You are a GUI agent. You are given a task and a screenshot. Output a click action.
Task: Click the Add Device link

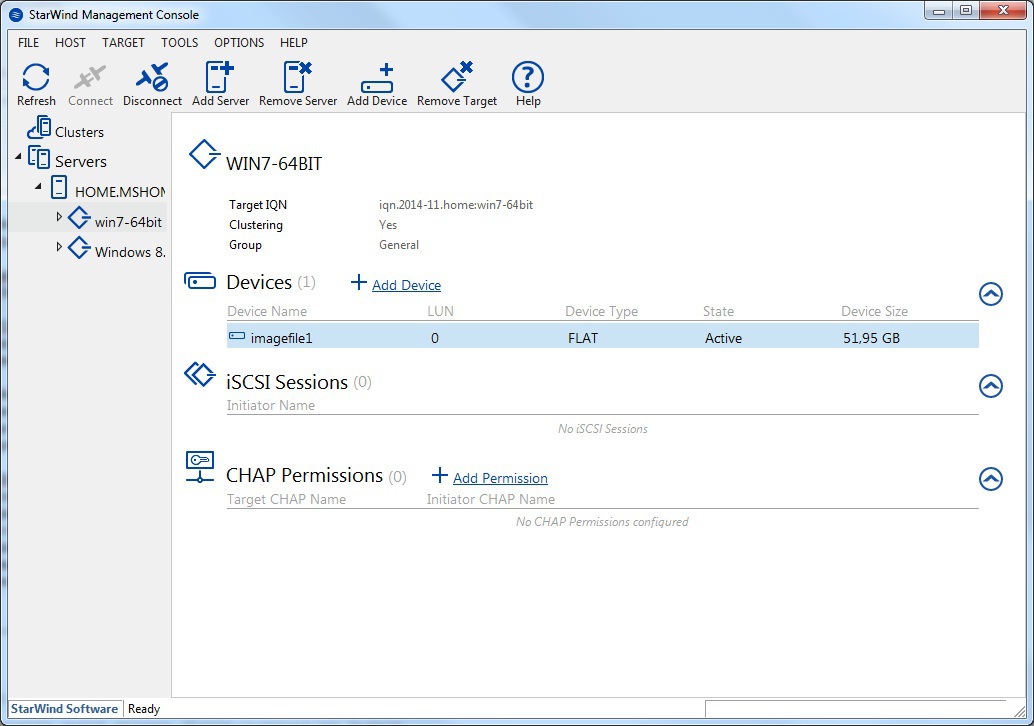[406, 285]
